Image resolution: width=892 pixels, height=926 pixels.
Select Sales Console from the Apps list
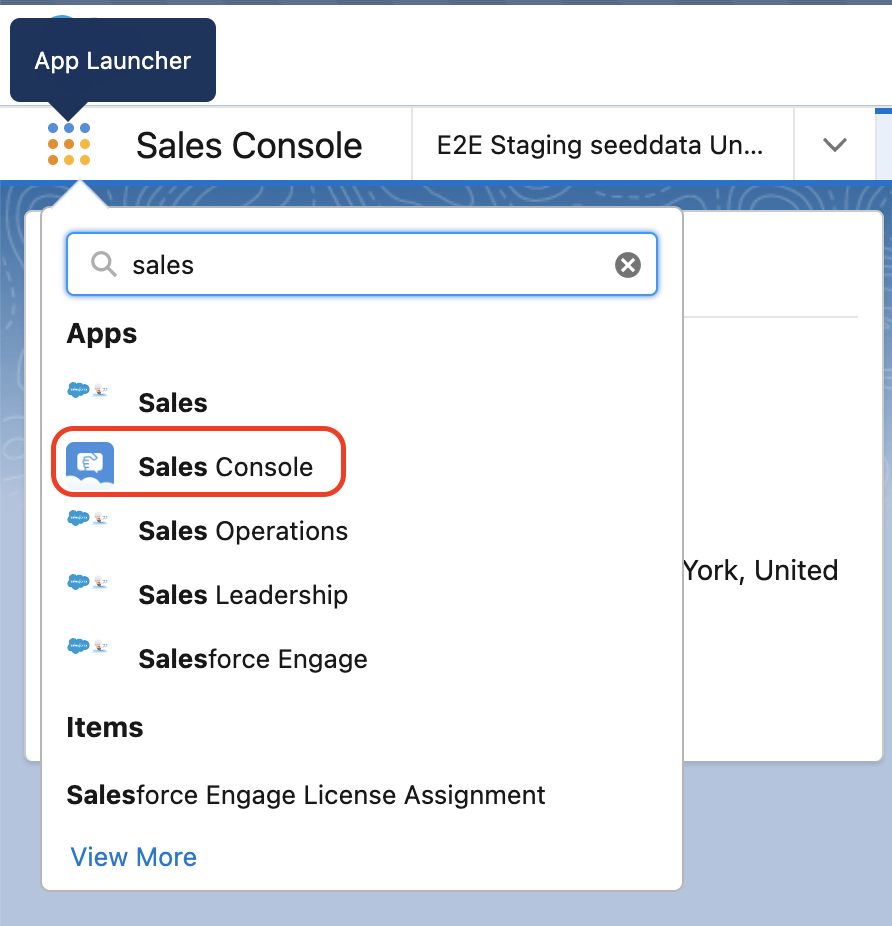click(x=225, y=467)
